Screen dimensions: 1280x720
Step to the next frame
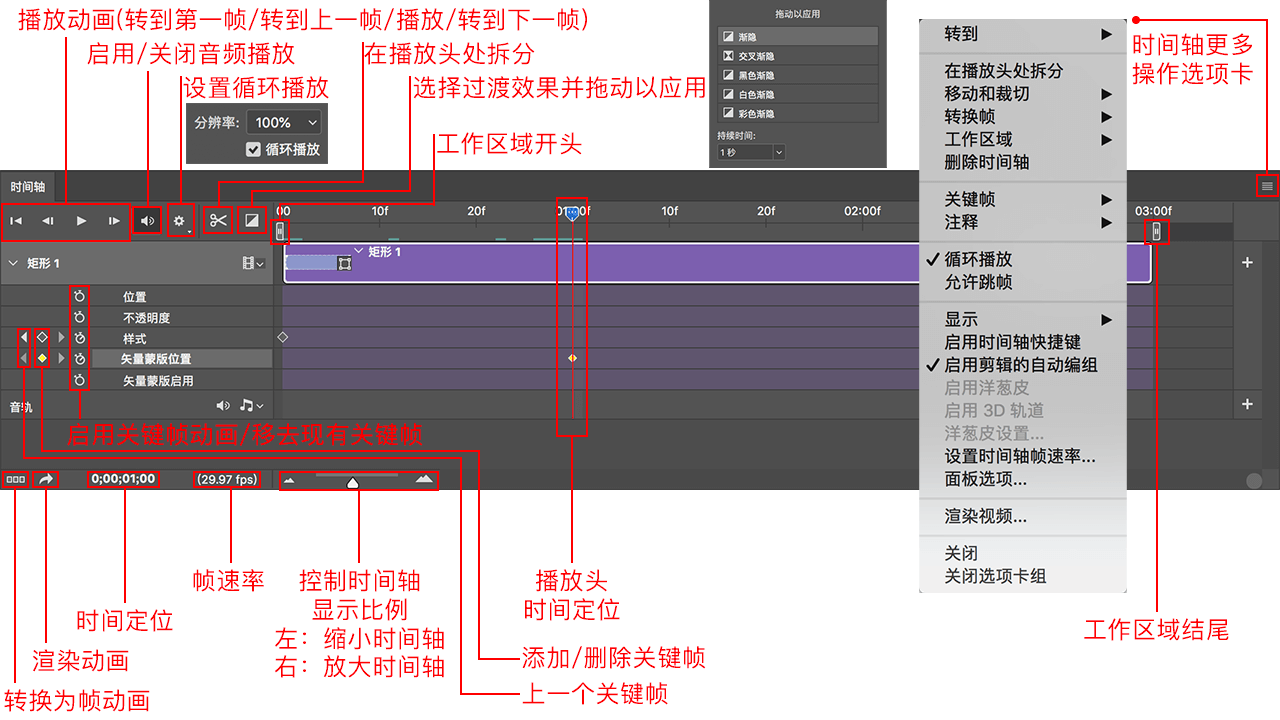[114, 221]
